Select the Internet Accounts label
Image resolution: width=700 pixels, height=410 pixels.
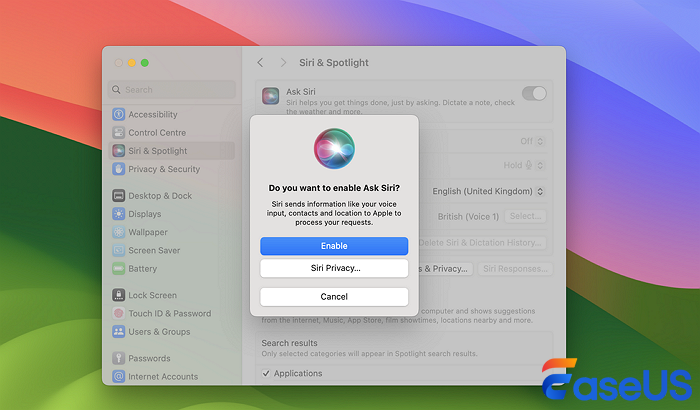click(163, 377)
